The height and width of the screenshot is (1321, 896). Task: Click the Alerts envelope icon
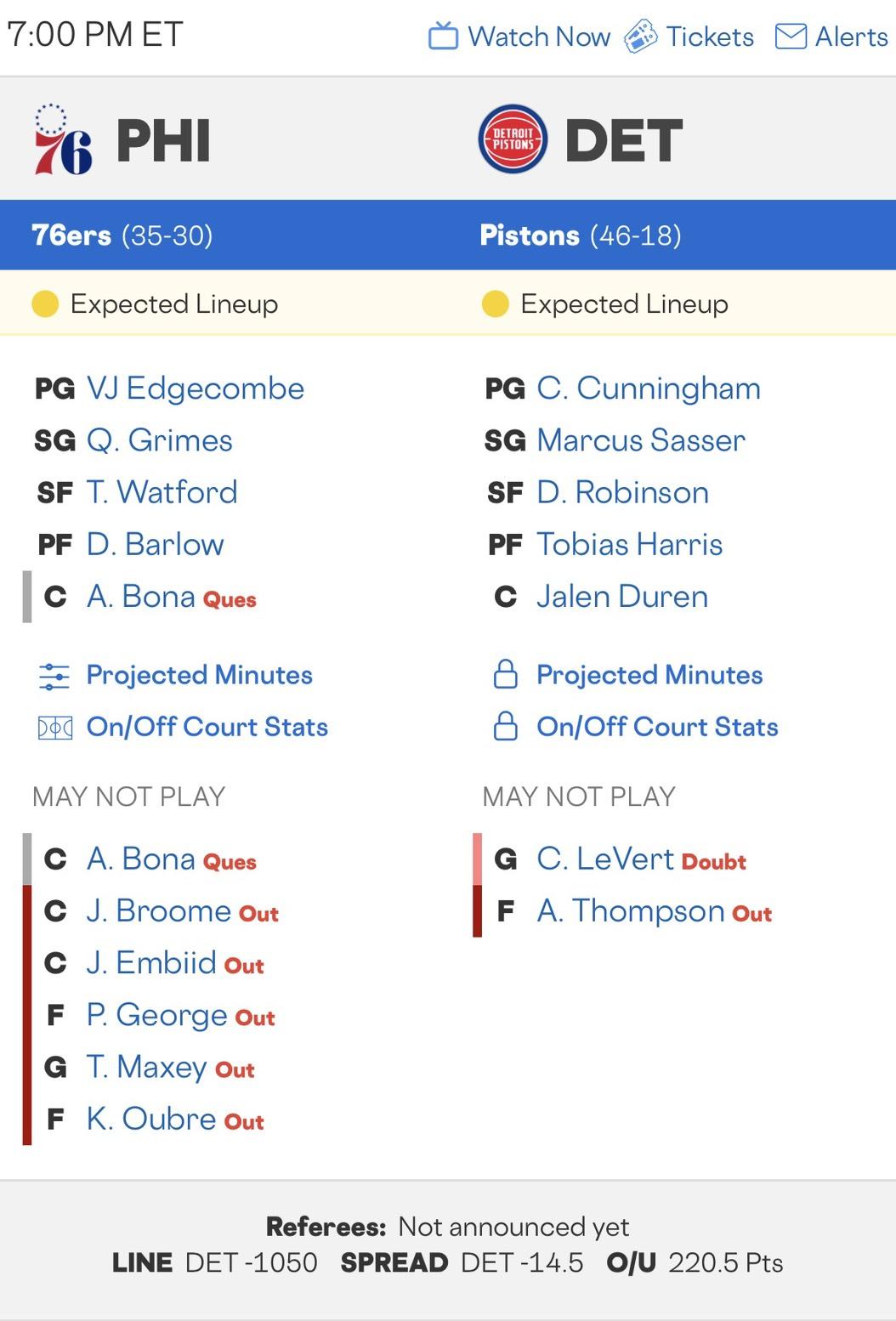click(791, 37)
